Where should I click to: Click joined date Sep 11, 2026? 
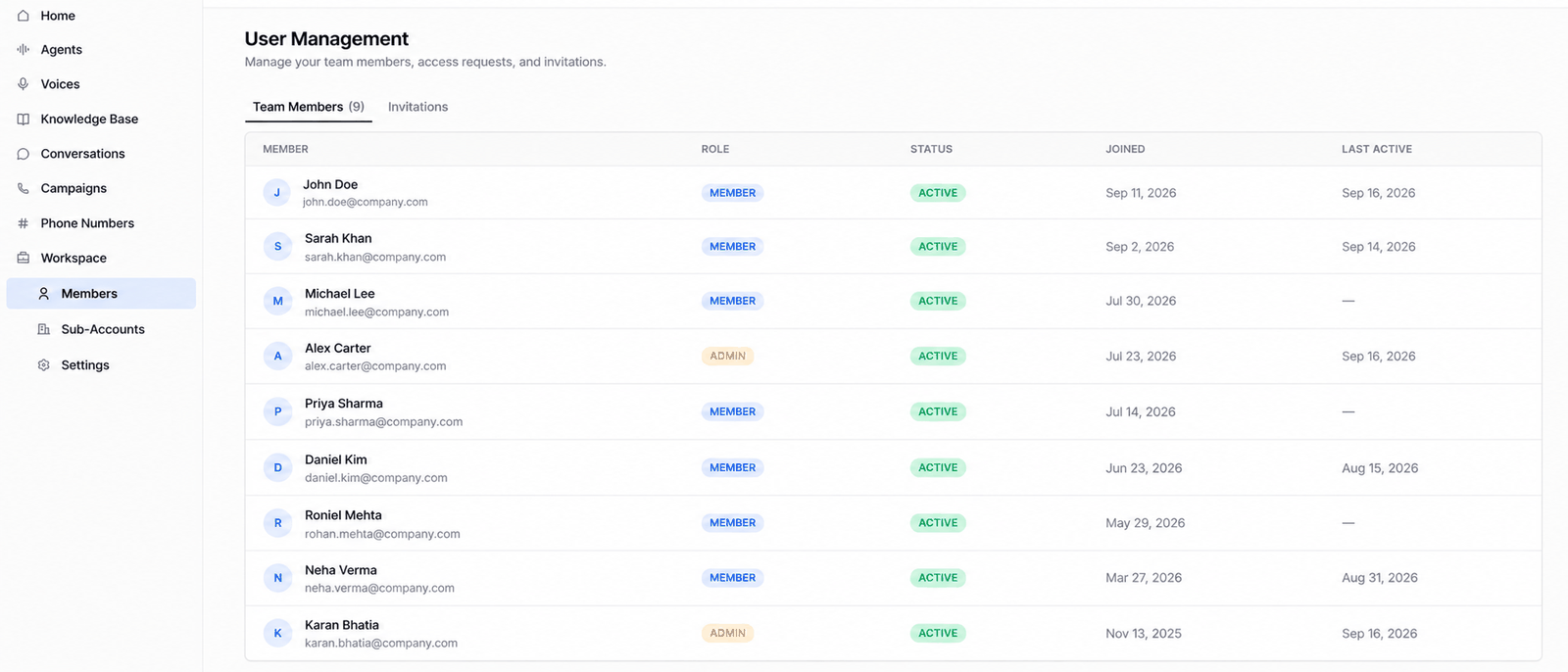click(1141, 193)
